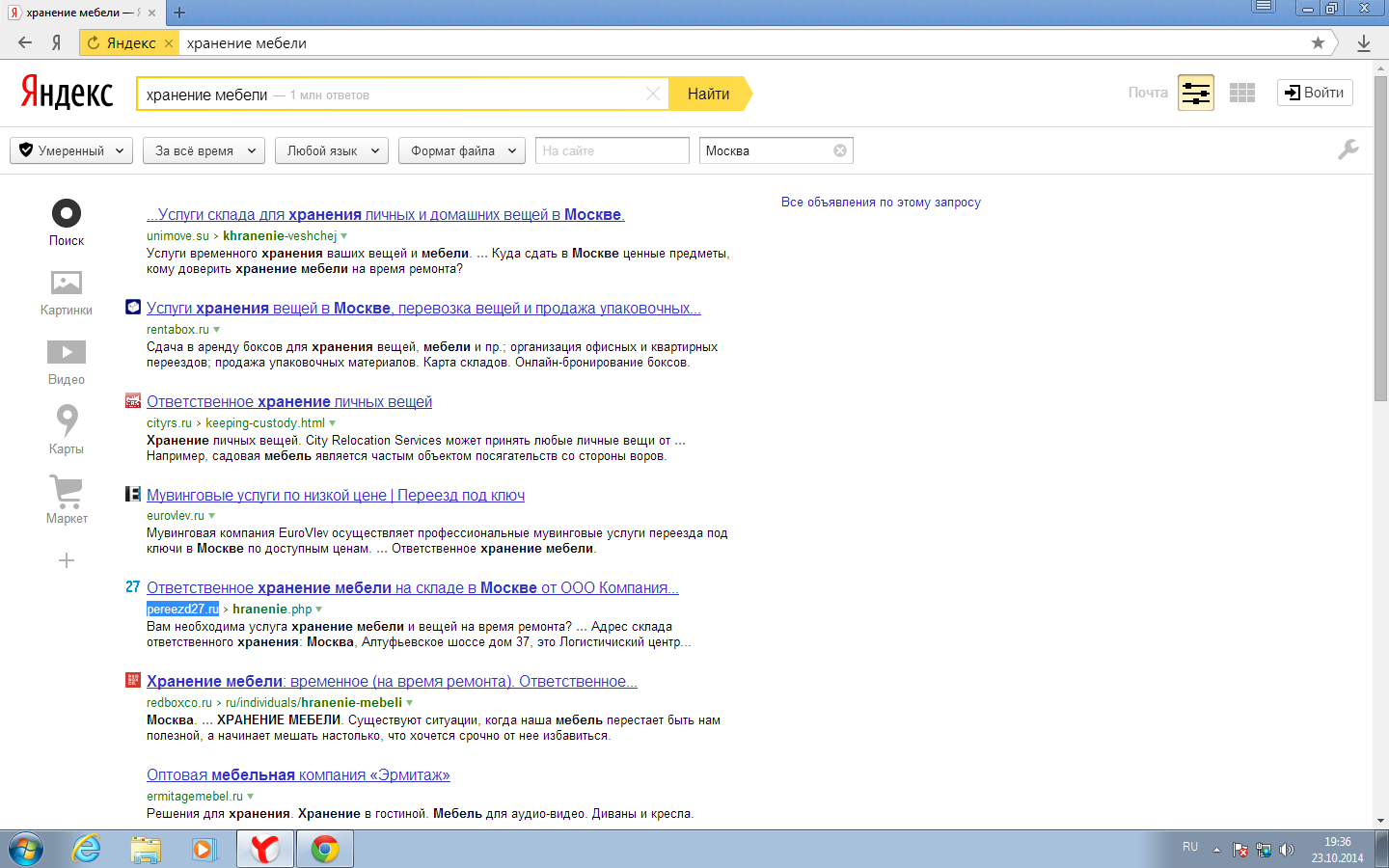
Task: Bookmark page with the star icon
Action: [1318, 42]
